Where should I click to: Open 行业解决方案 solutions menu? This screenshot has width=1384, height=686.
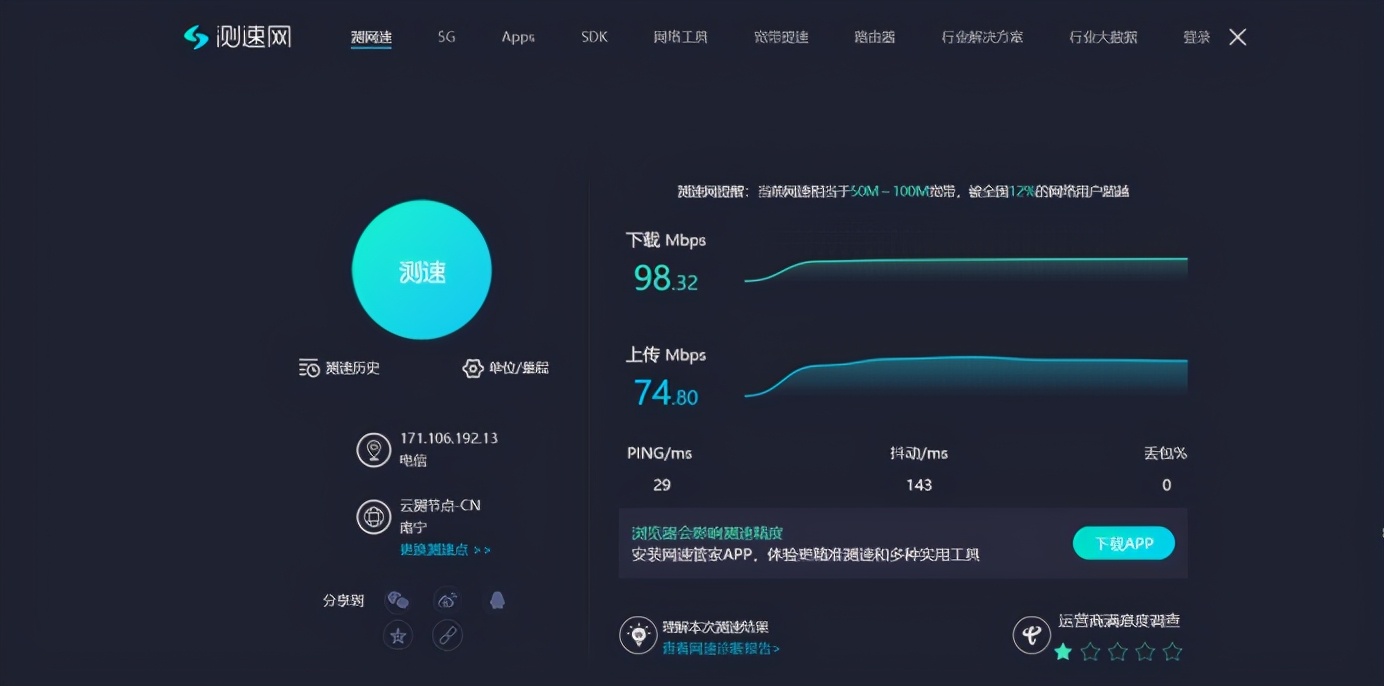982,37
